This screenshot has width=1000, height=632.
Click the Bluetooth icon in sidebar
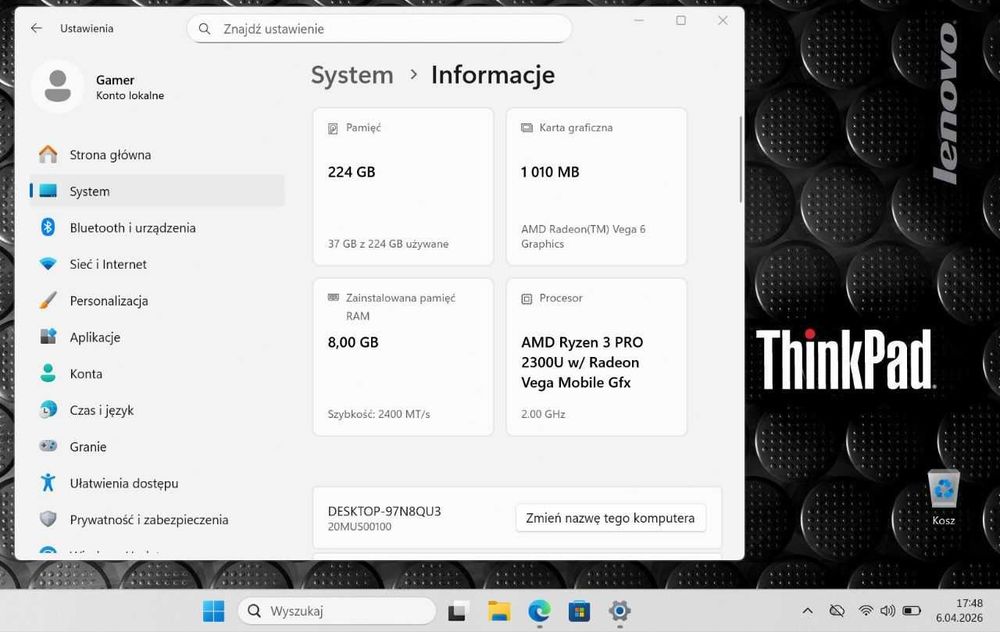tap(48, 227)
